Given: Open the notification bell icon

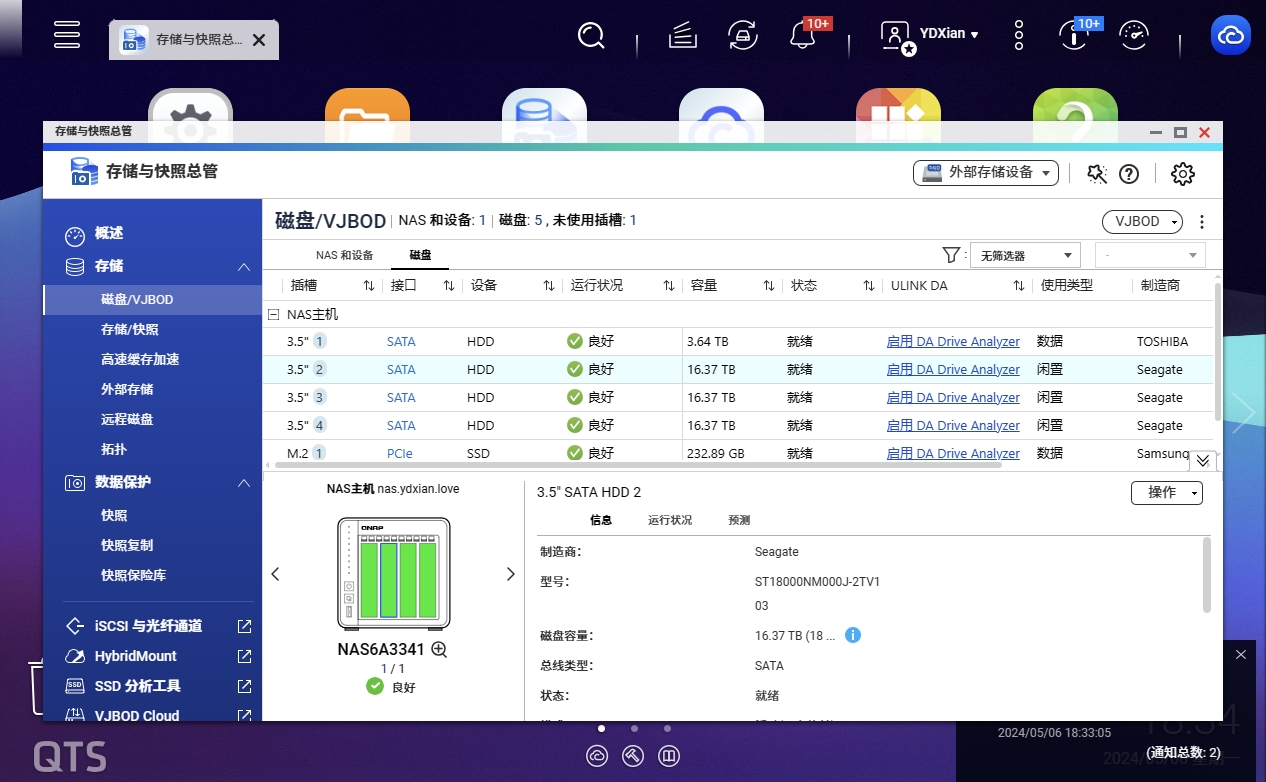Looking at the screenshot, I should click(802, 36).
